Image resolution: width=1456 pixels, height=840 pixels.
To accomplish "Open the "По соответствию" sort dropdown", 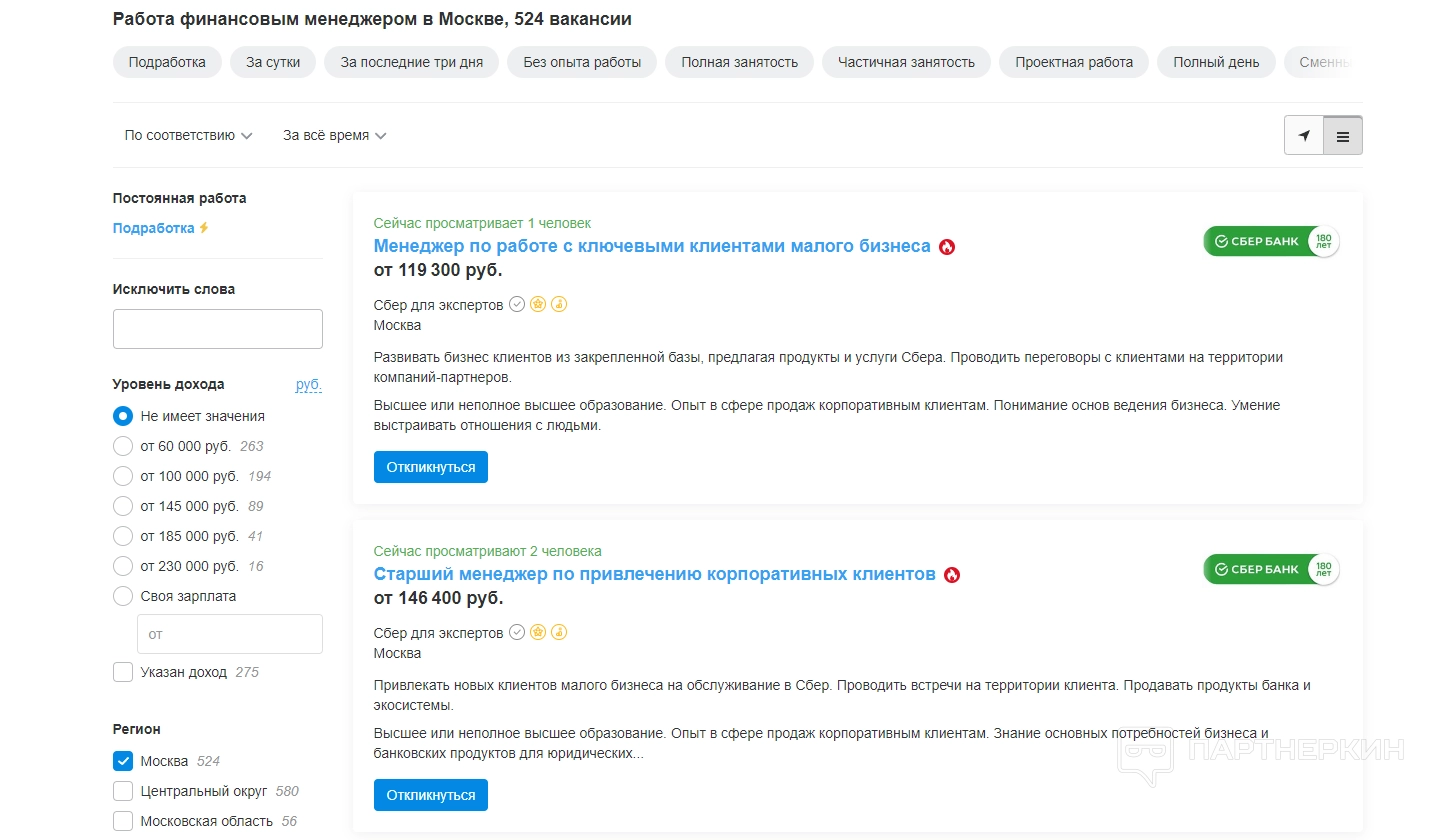I will [188, 135].
